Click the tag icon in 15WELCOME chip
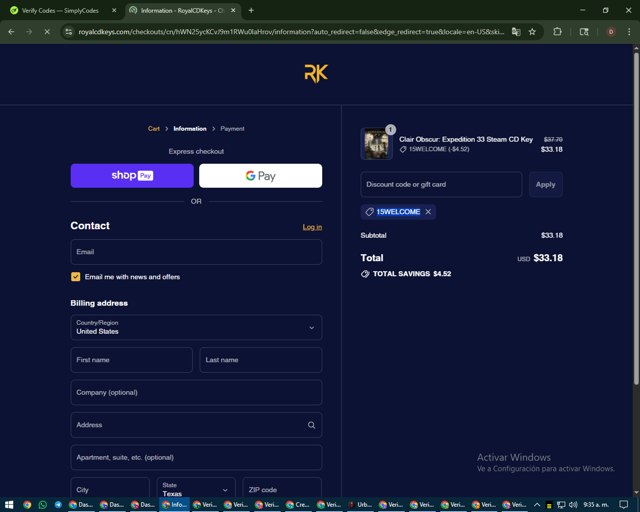This screenshot has height=512, width=640. [369, 211]
